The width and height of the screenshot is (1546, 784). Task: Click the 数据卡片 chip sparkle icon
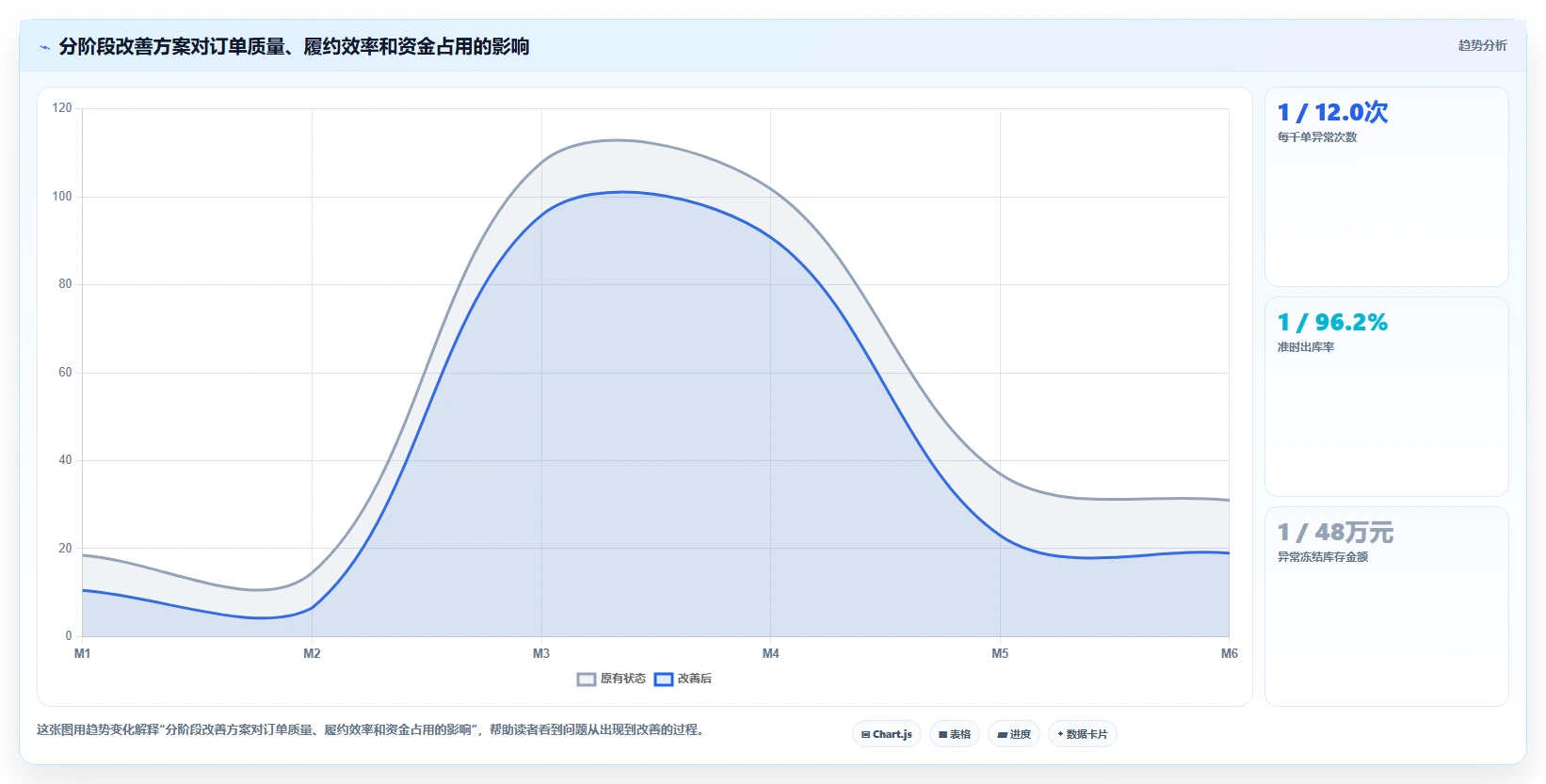click(1060, 734)
